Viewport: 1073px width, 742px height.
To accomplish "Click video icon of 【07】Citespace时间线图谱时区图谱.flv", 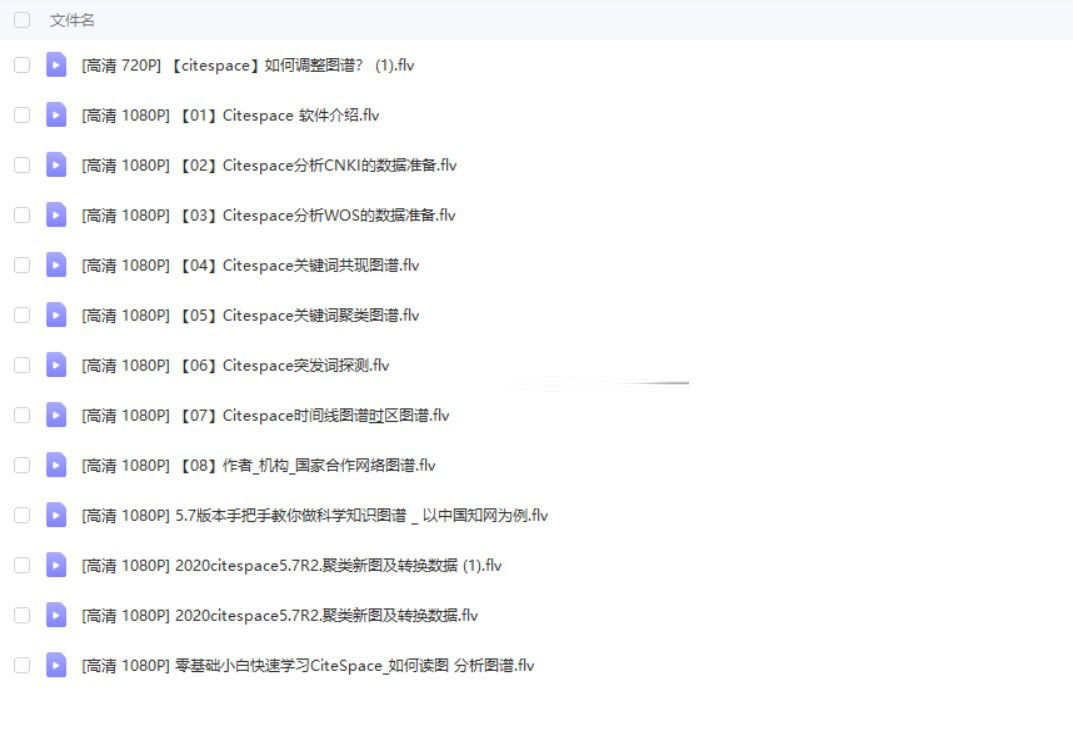I will 56,415.
